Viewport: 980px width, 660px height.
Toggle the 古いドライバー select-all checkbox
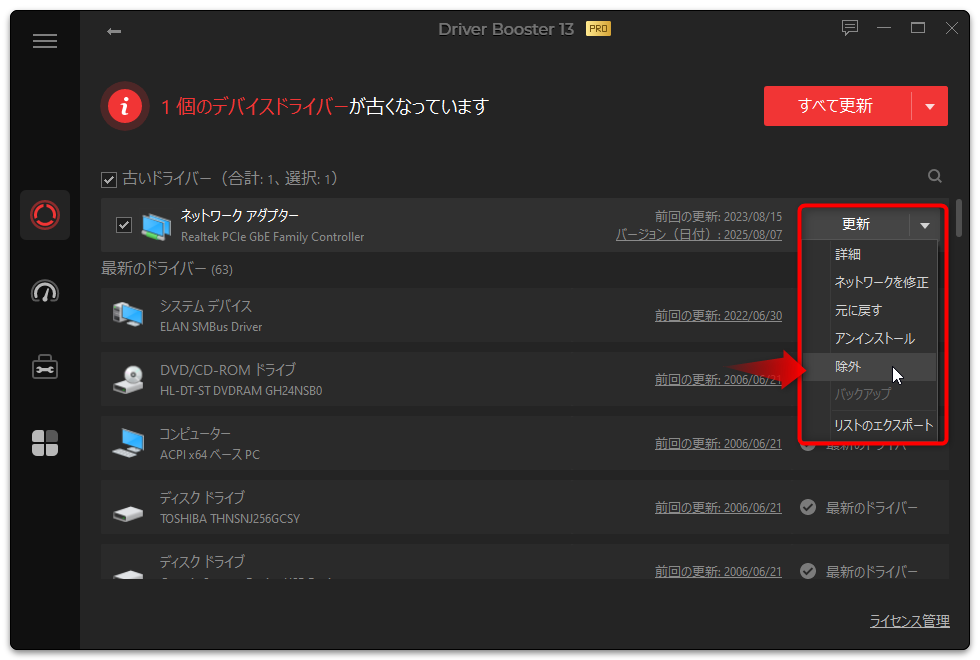pyautogui.click(x=109, y=179)
